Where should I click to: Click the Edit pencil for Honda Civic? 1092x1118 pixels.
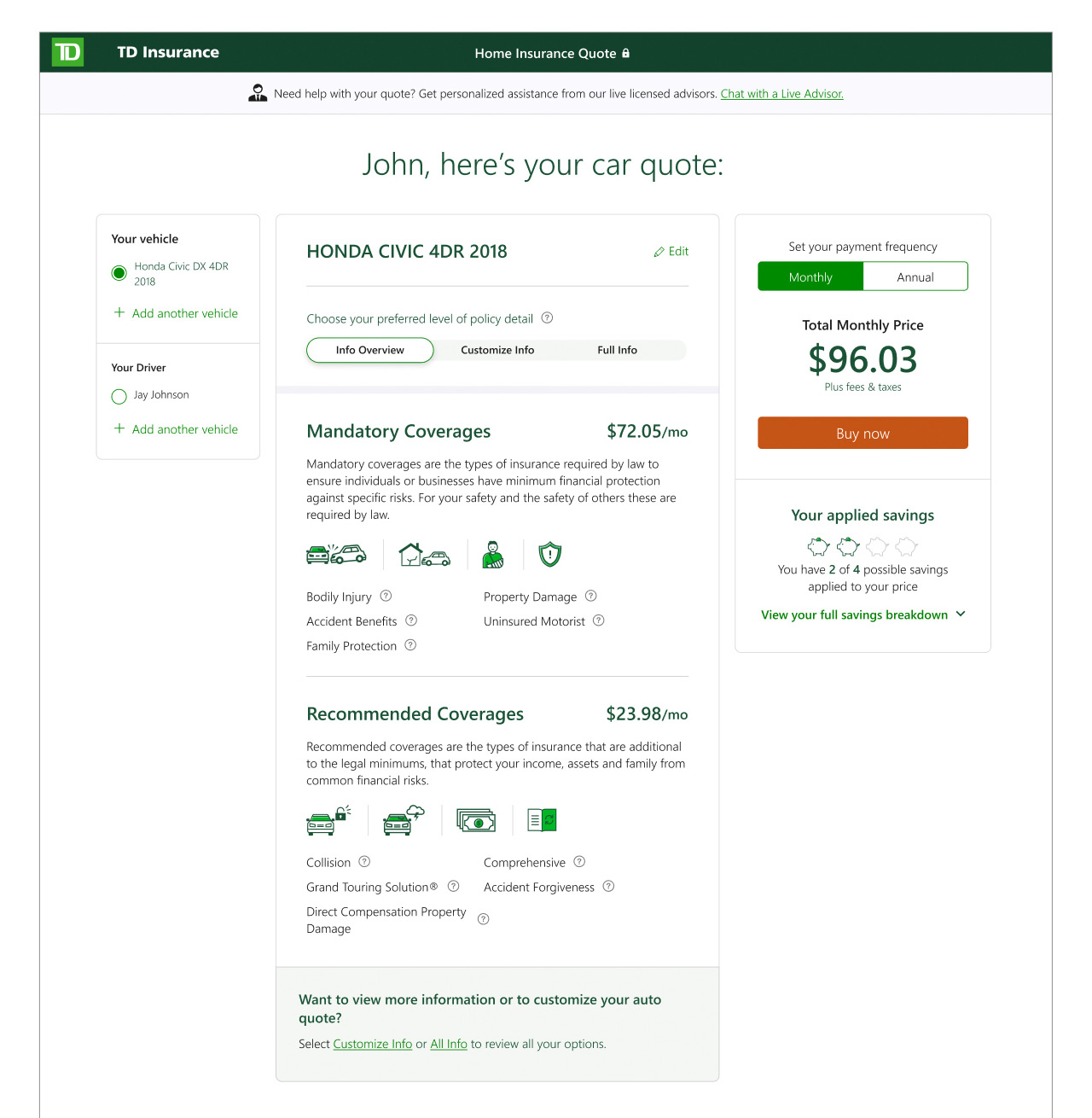671,251
